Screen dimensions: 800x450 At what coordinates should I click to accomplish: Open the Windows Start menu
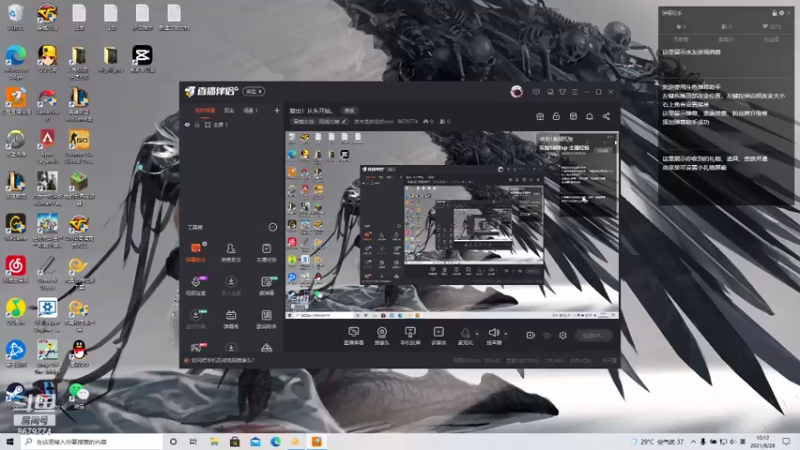pyautogui.click(x=10, y=441)
